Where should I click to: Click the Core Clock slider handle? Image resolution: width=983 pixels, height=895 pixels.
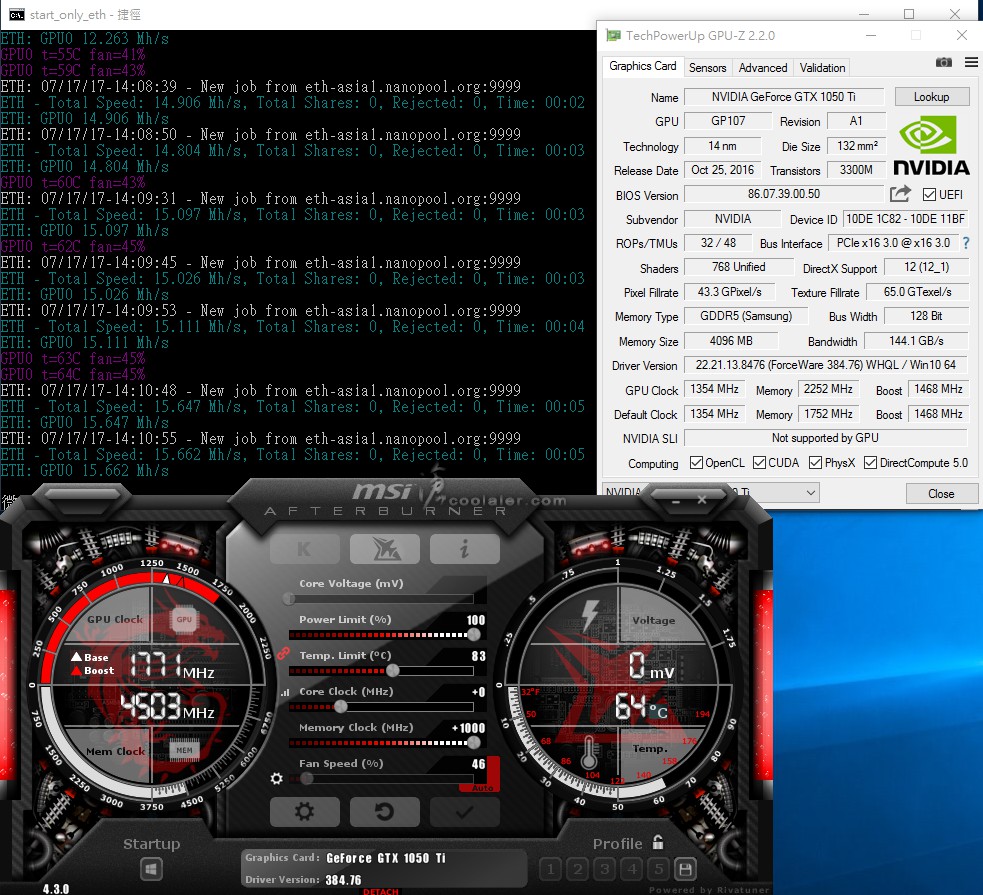coord(340,706)
